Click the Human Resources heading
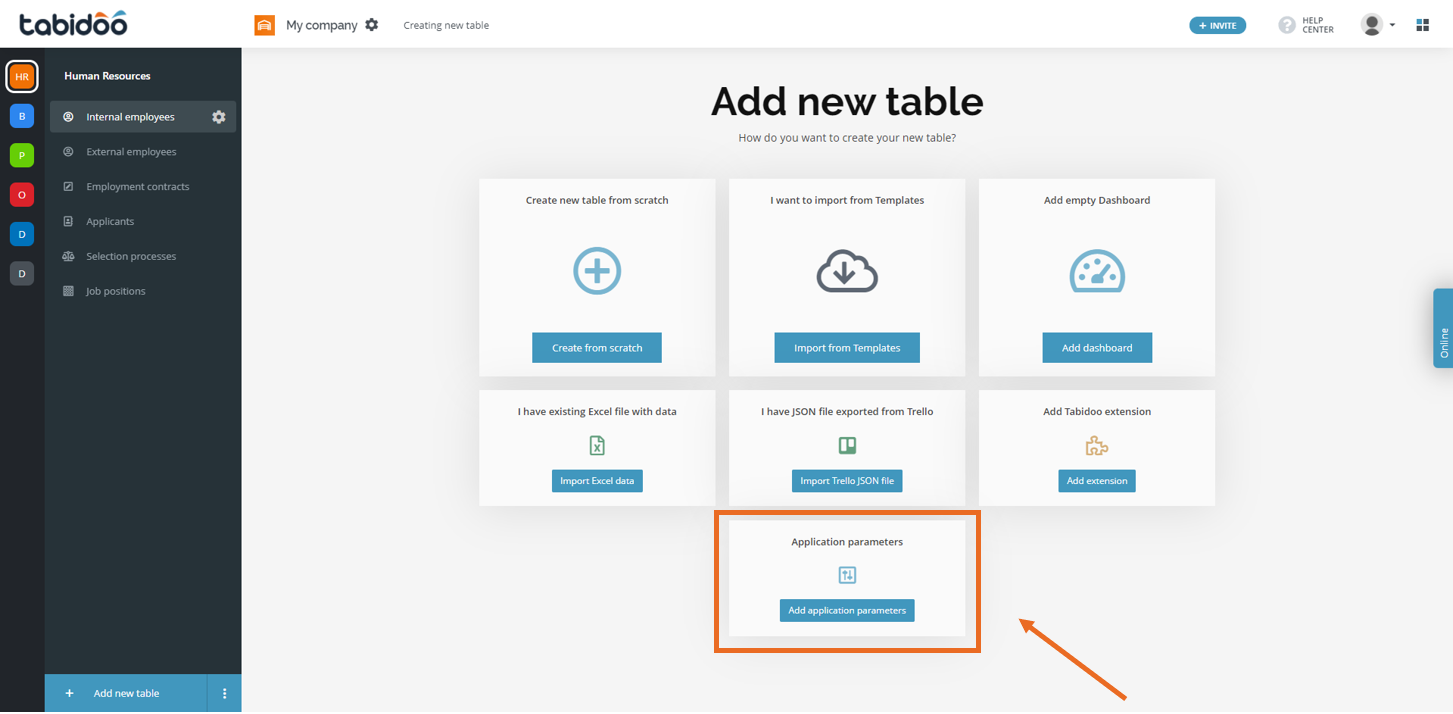The height and width of the screenshot is (714, 1453). [107, 76]
